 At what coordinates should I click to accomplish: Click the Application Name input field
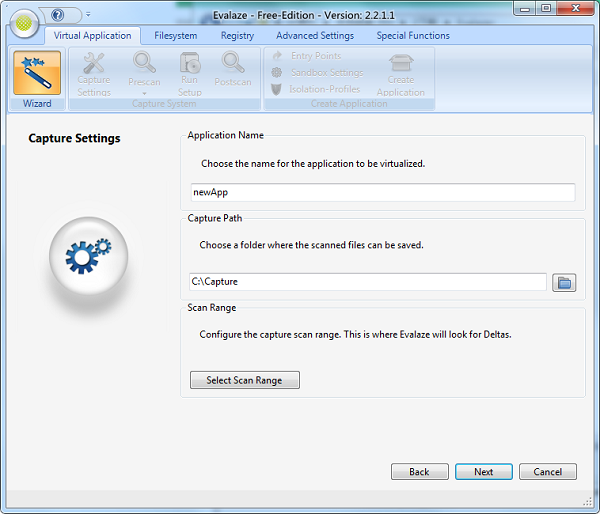383,192
